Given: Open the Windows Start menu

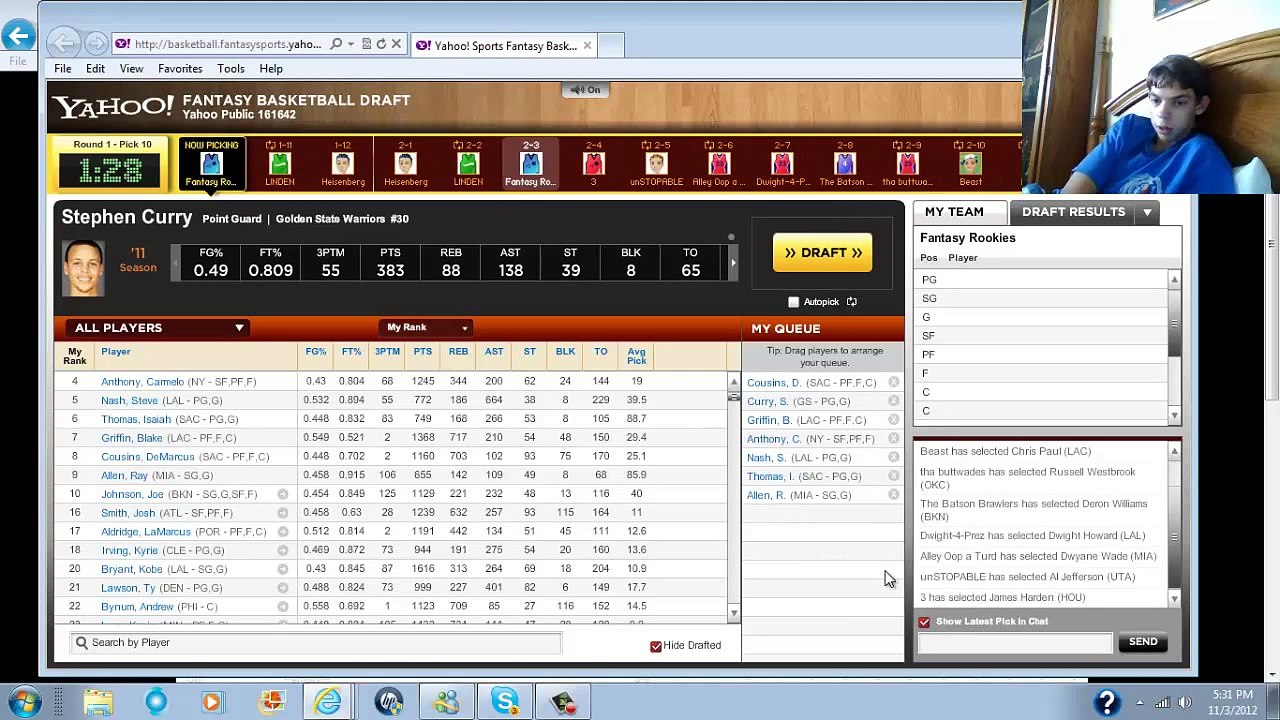Looking at the screenshot, I should tap(24, 702).
